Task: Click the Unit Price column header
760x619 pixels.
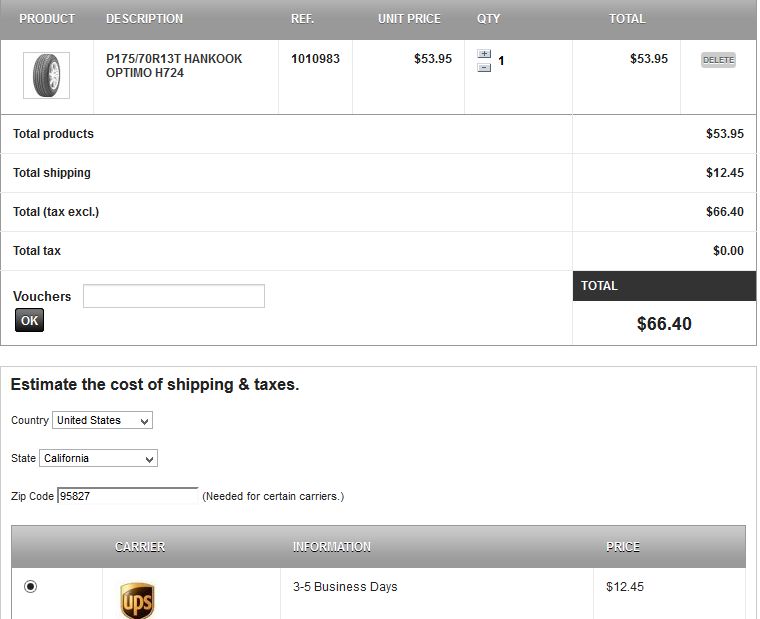Action: 409,19
